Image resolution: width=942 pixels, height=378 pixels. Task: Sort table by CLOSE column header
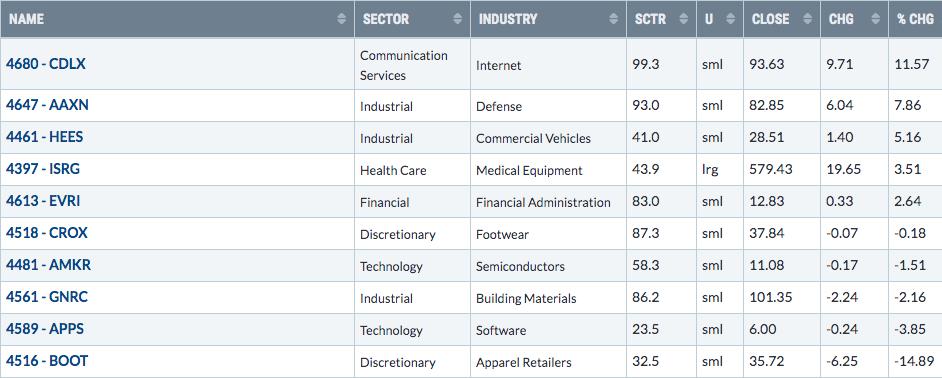tap(782, 19)
